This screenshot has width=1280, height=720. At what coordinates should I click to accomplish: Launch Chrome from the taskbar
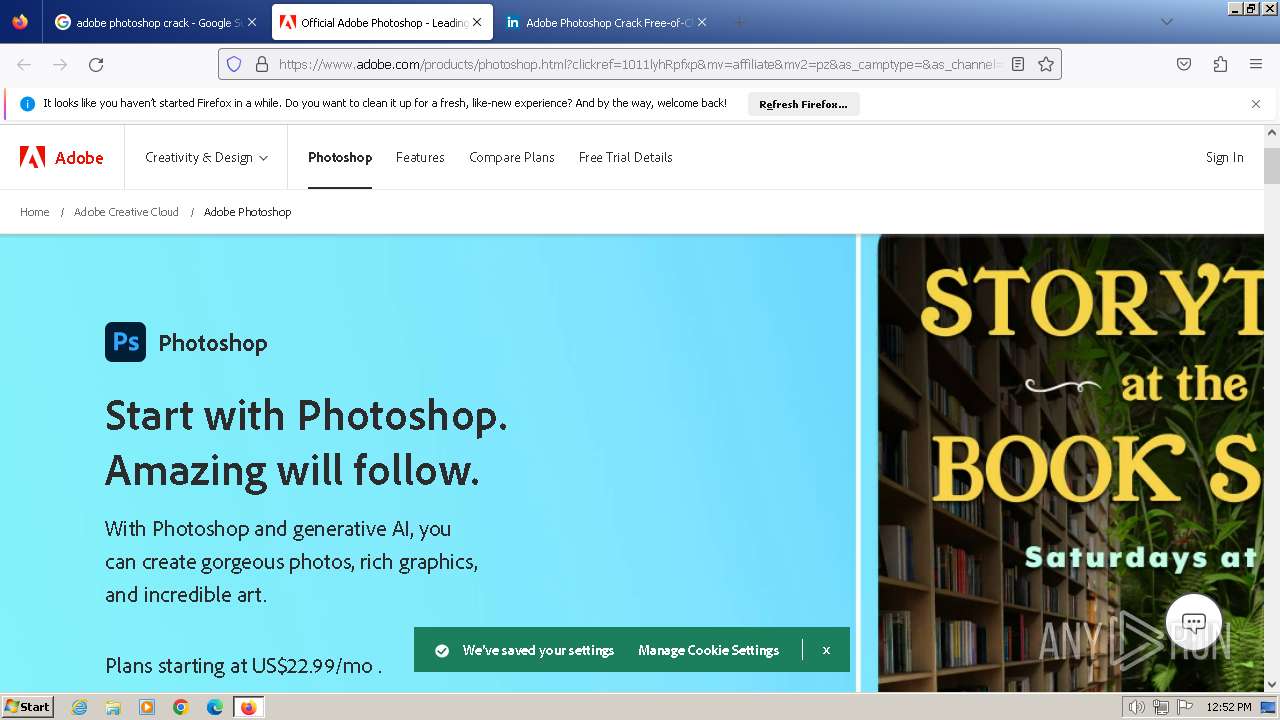pos(181,707)
